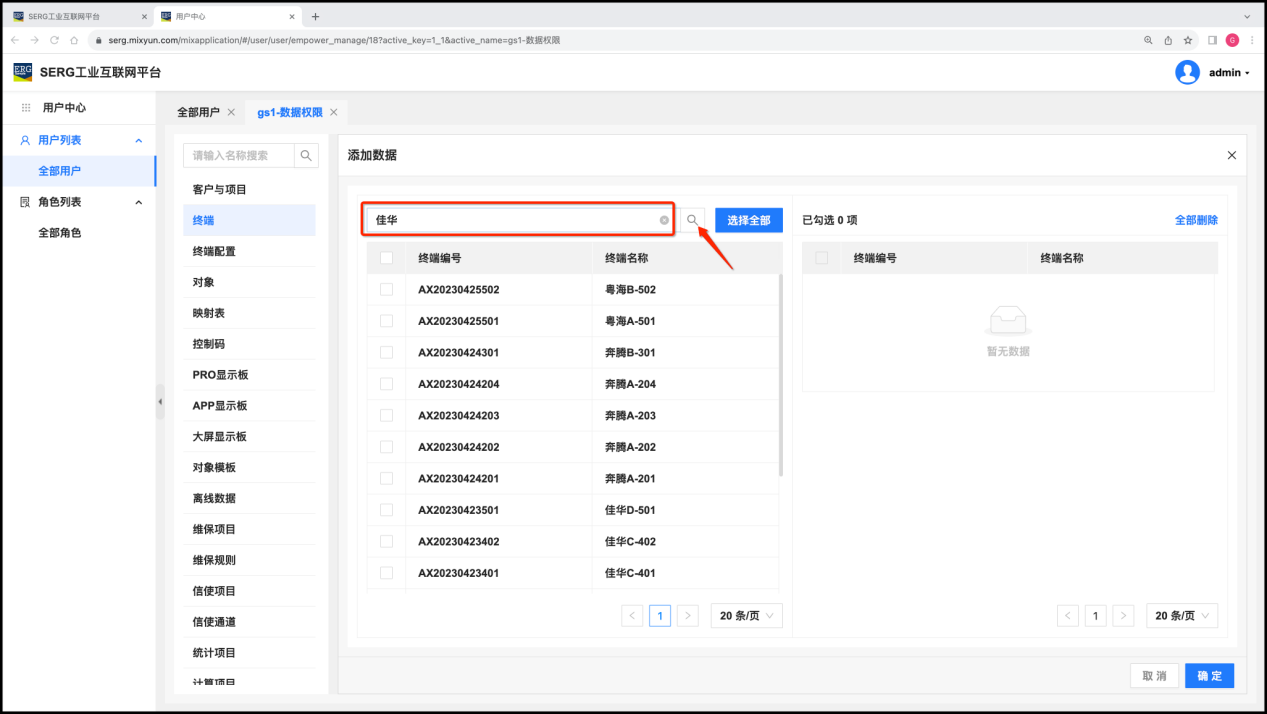Toggle the select-all checkbox in left table header
Viewport: 1267px width, 714px height.
(386, 258)
